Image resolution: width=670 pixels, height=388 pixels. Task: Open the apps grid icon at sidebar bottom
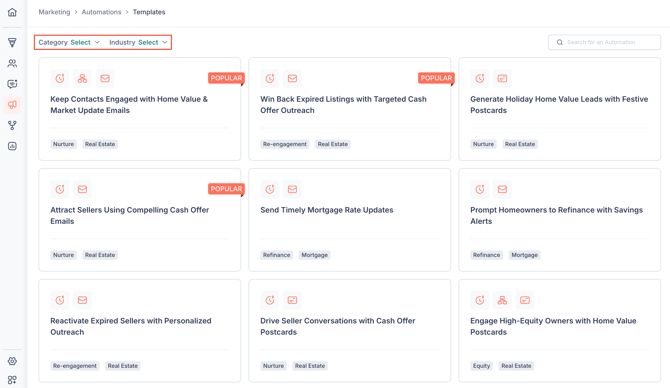pyautogui.click(x=12, y=379)
